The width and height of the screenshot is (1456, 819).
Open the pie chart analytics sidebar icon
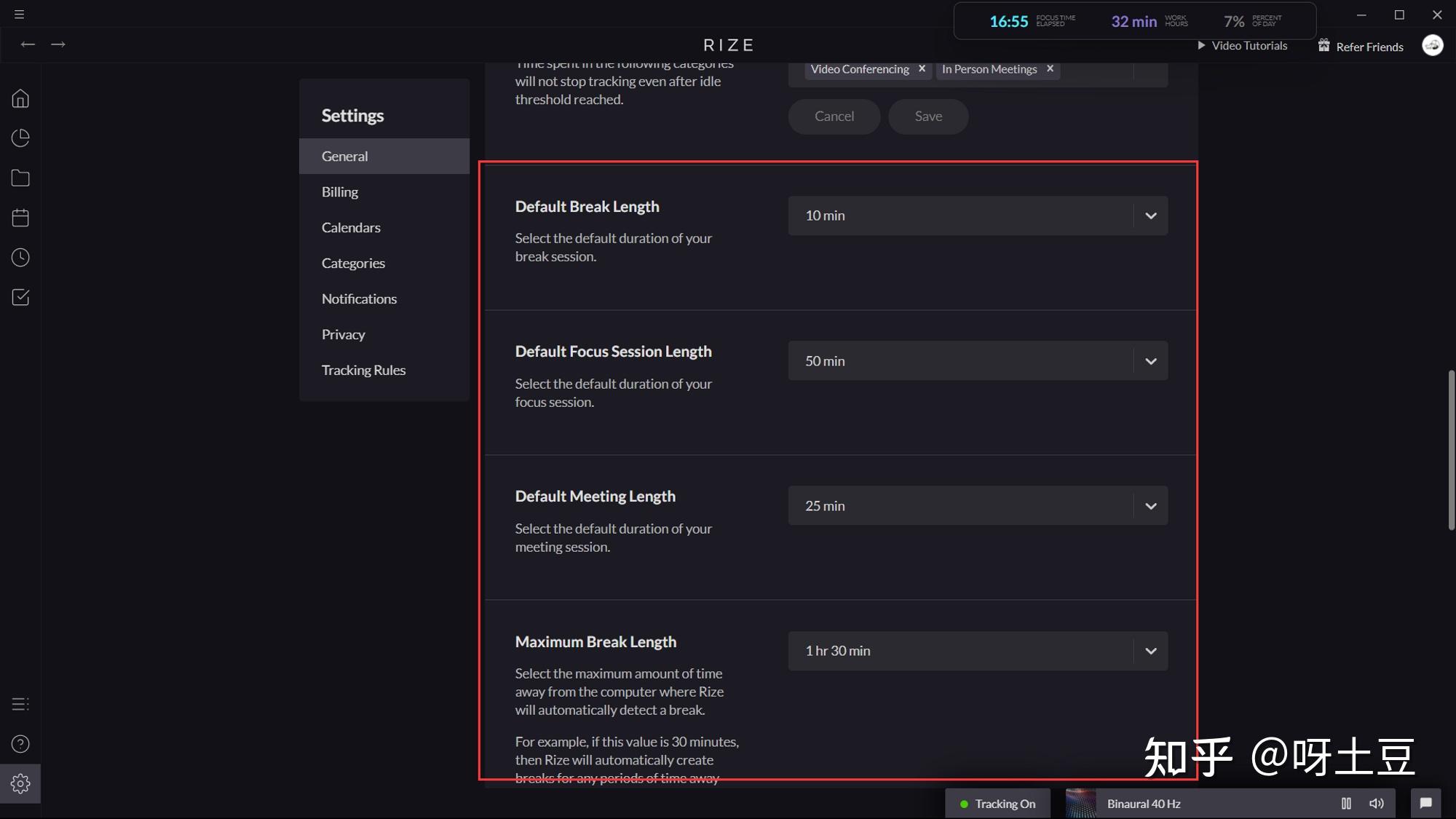click(20, 138)
